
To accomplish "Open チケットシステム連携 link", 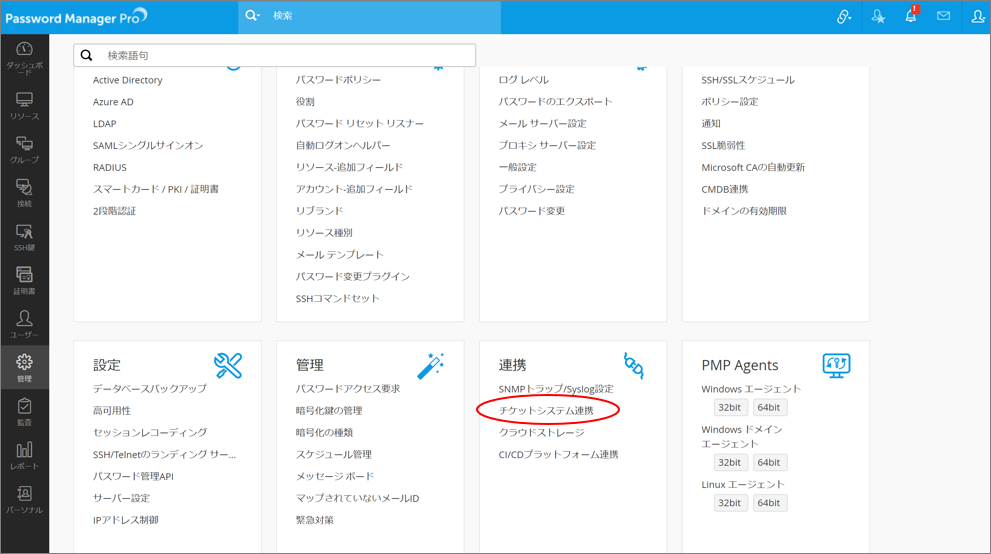I will click(x=546, y=411).
